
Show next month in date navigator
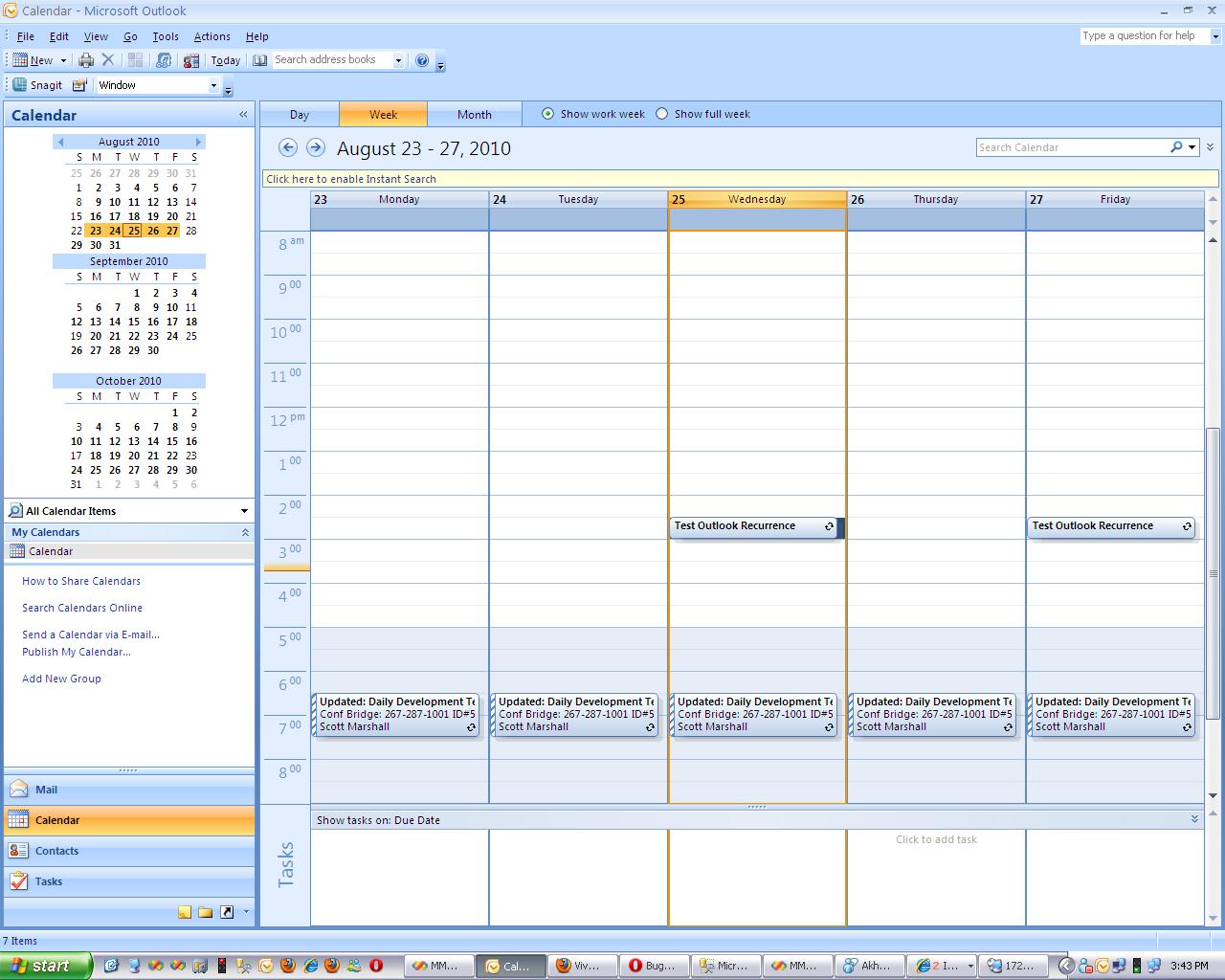[x=198, y=142]
